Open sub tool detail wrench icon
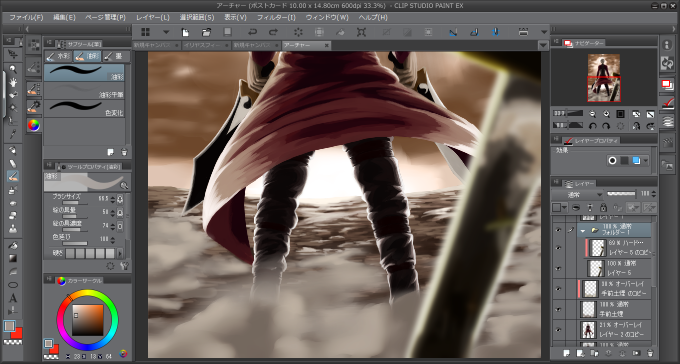 [125, 266]
